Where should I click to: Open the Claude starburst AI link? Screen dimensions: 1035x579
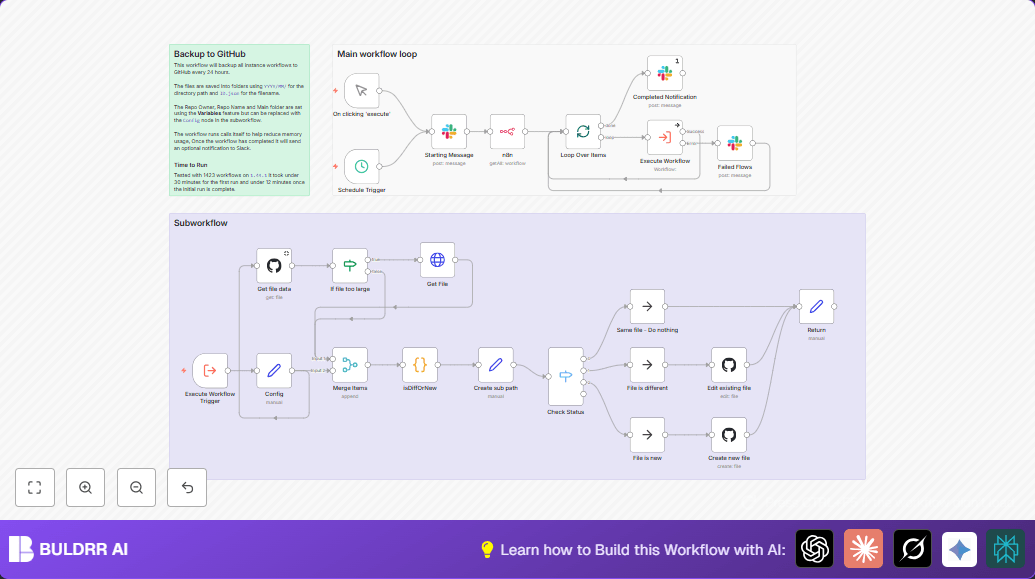pos(863,549)
